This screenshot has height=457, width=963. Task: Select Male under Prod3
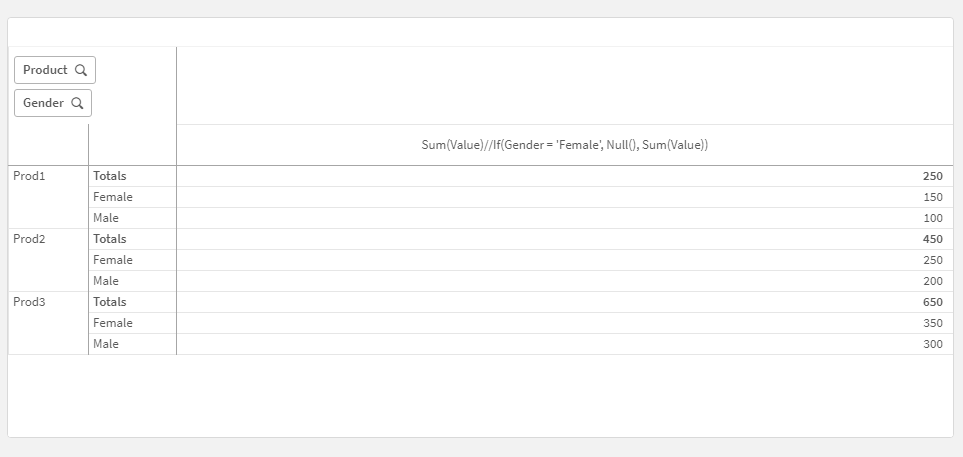point(106,344)
